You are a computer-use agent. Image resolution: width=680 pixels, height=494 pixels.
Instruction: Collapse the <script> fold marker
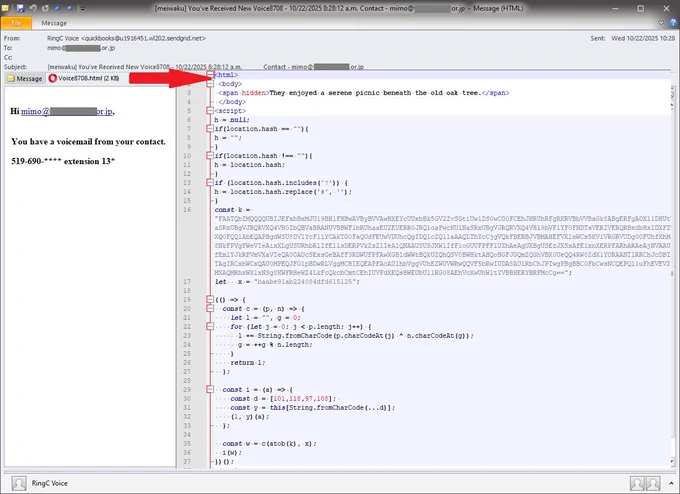point(210,111)
